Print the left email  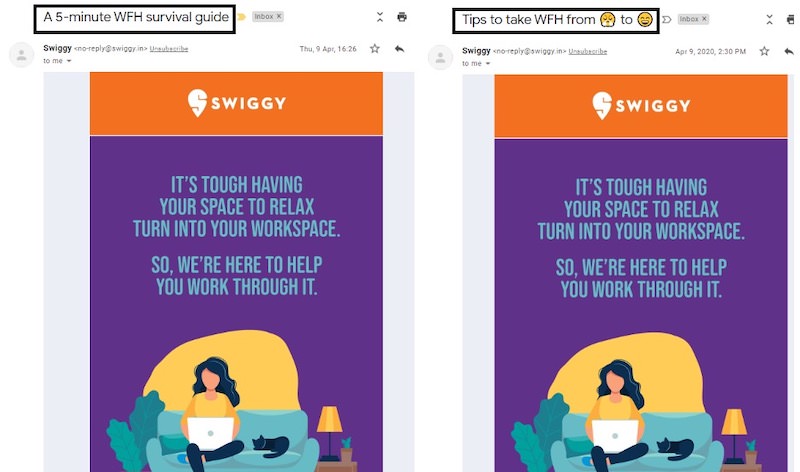click(402, 17)
